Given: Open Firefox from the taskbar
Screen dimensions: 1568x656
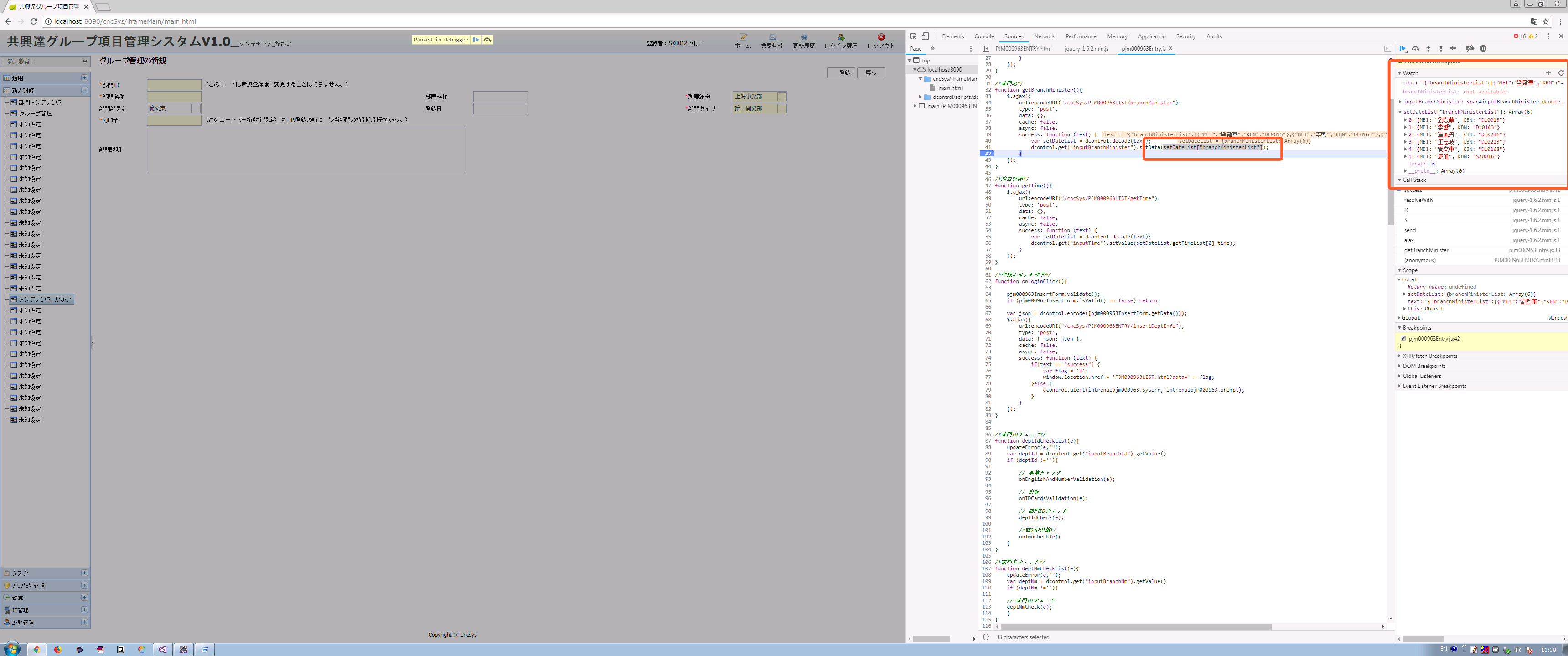Looking at the screenshot, I should click(58, 649).
